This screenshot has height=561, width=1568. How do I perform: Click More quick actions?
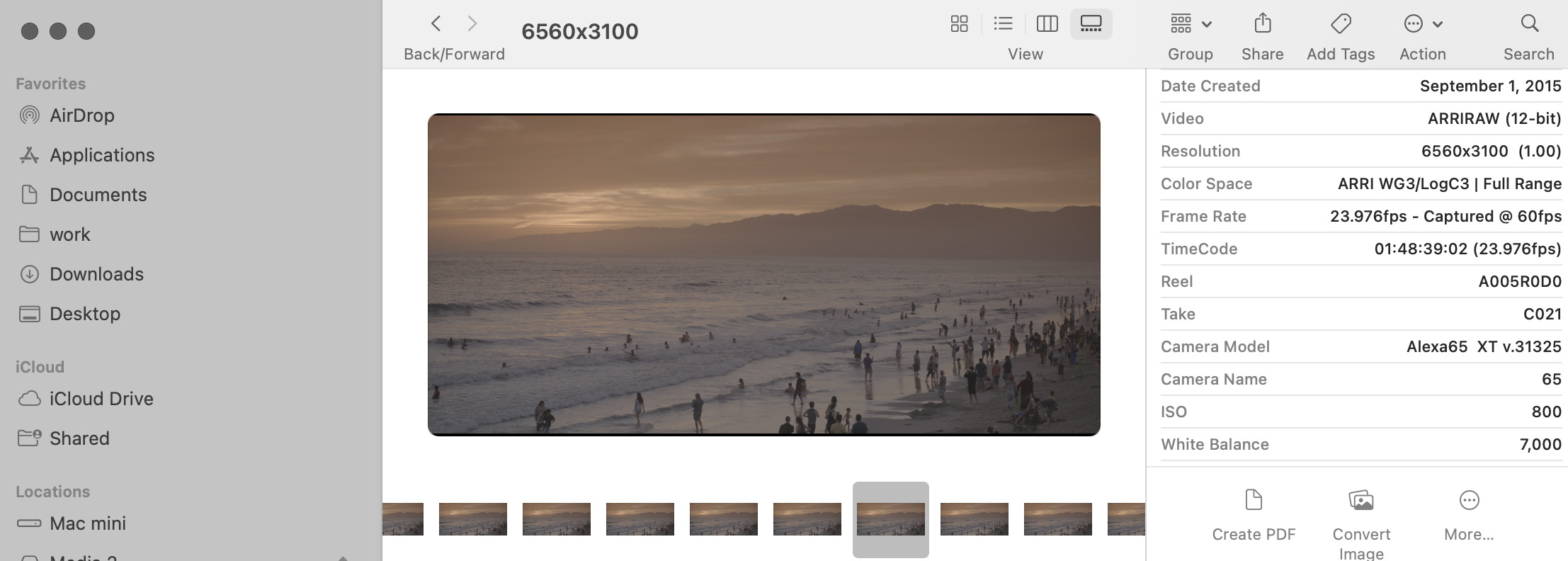(x=1469, y=501)
